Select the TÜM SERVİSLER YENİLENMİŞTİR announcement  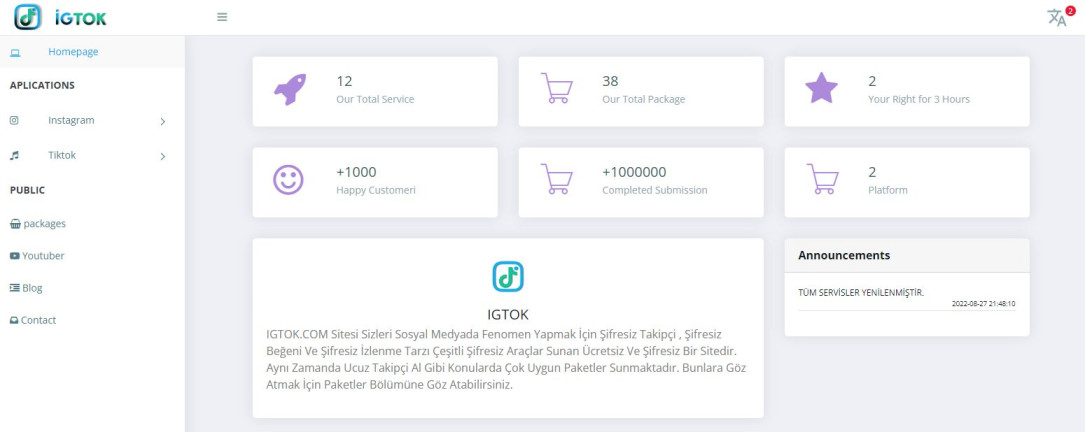tap(861, 292)
